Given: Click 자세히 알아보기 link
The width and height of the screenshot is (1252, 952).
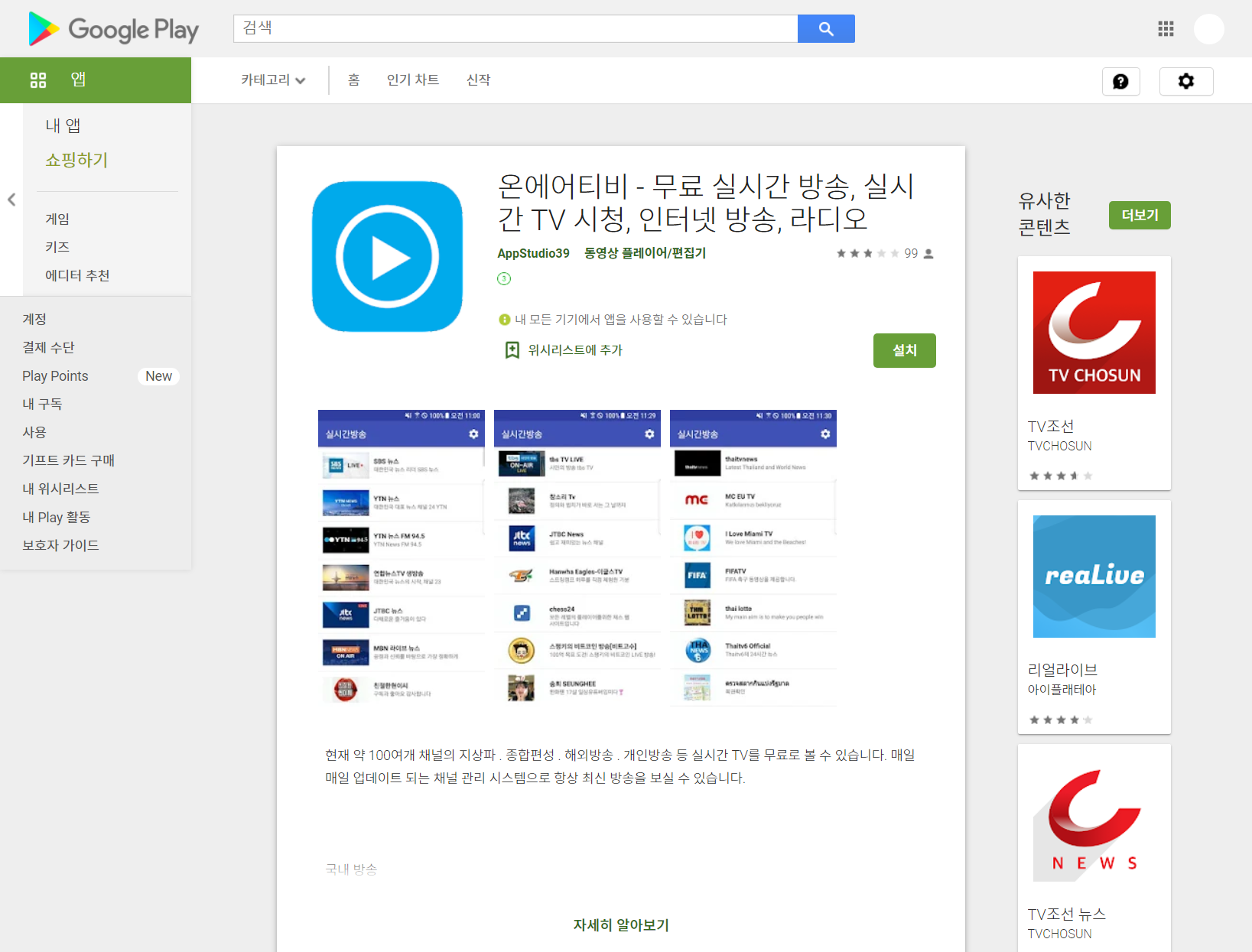Looking at the screenshot, I should click(x=621, y=925).
